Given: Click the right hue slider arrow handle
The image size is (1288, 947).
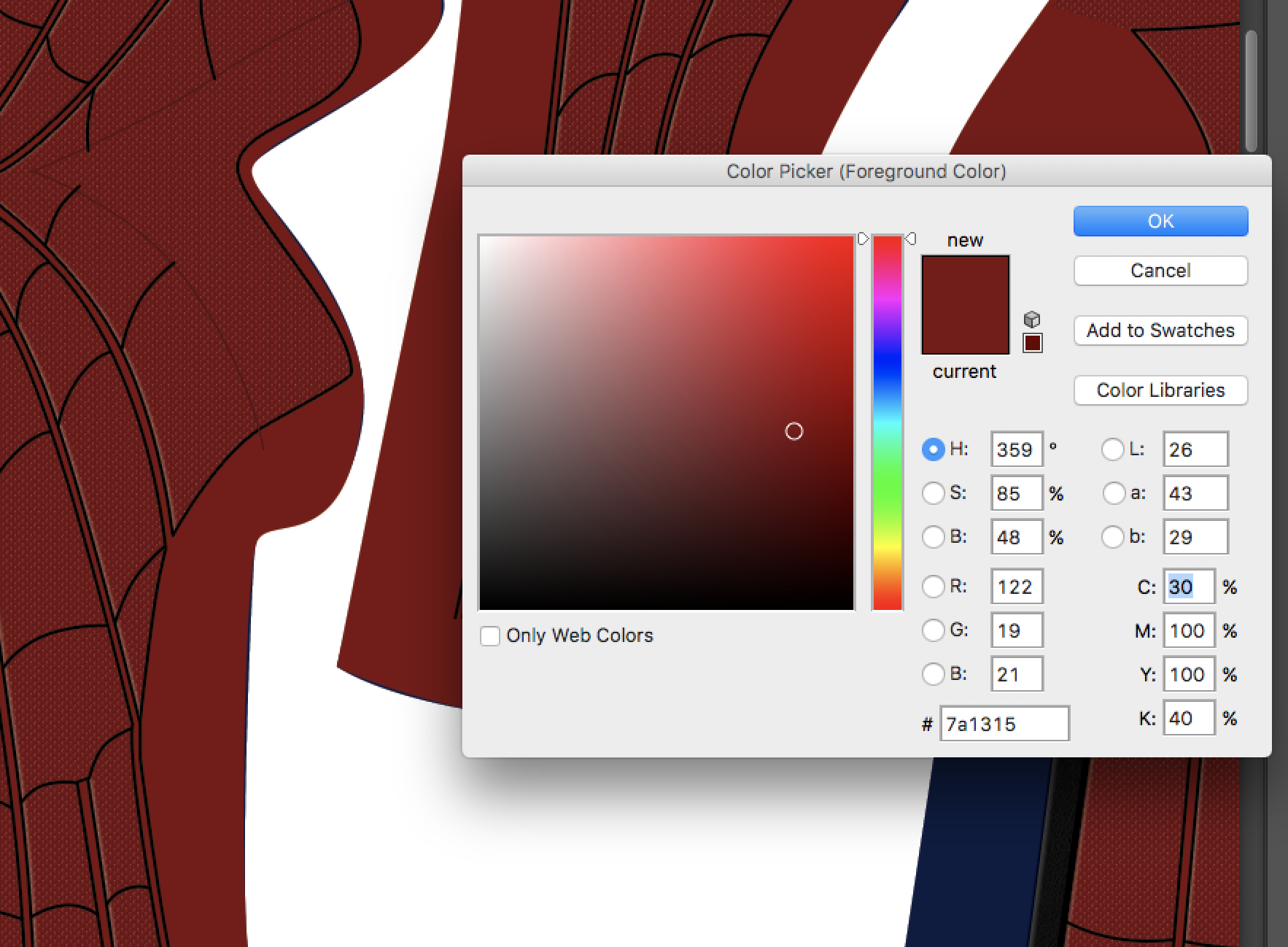Looking at the screenshot, I should [x=910, y=239].
